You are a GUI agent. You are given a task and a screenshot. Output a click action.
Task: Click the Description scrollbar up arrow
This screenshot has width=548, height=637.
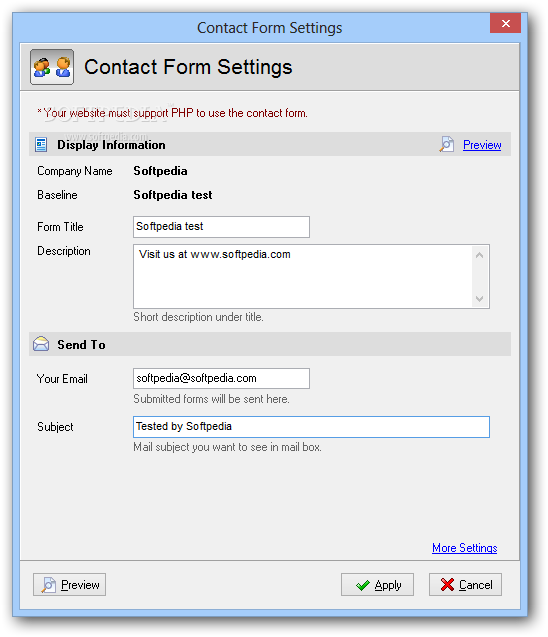click(x=479, y=255)
